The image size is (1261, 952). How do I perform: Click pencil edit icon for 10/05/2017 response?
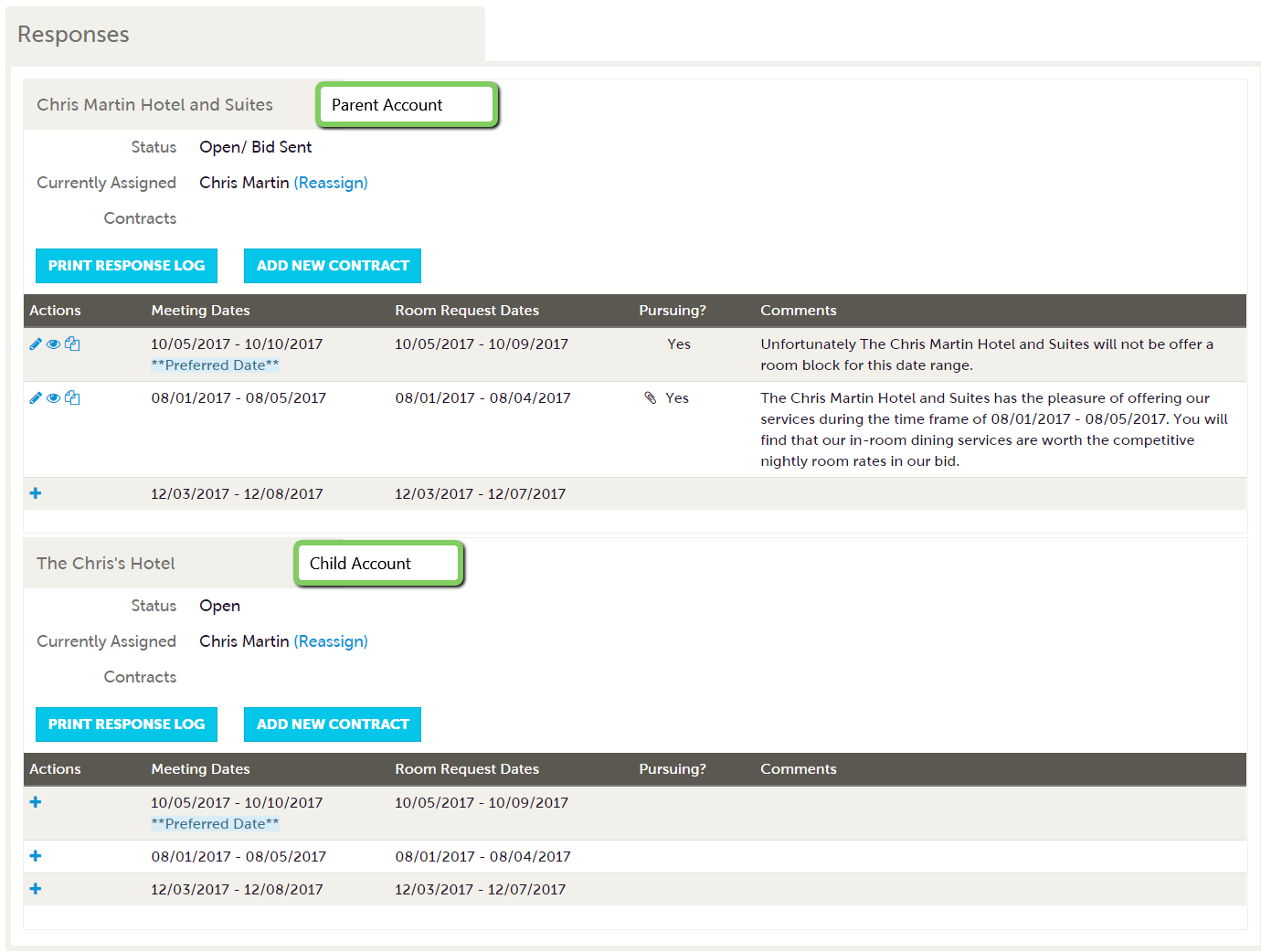click(x=36, y=344)
